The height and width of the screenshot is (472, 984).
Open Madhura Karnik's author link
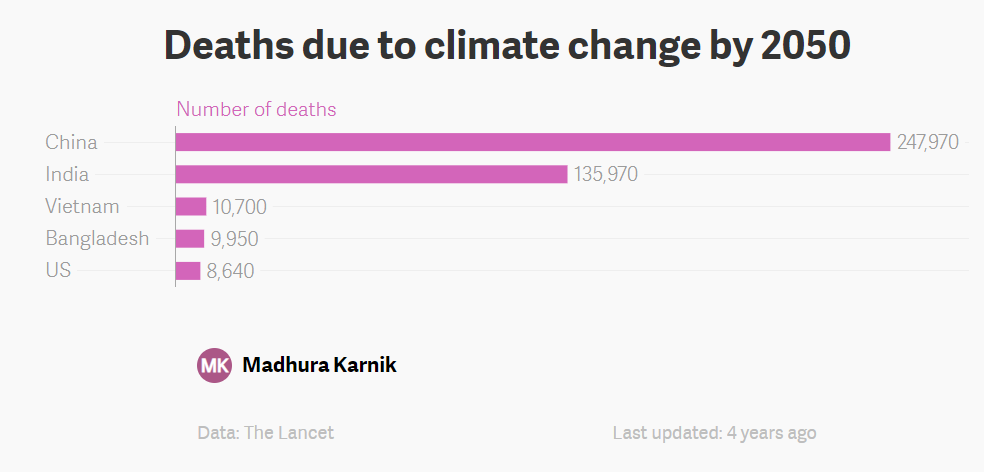click(x=319, y=365)
